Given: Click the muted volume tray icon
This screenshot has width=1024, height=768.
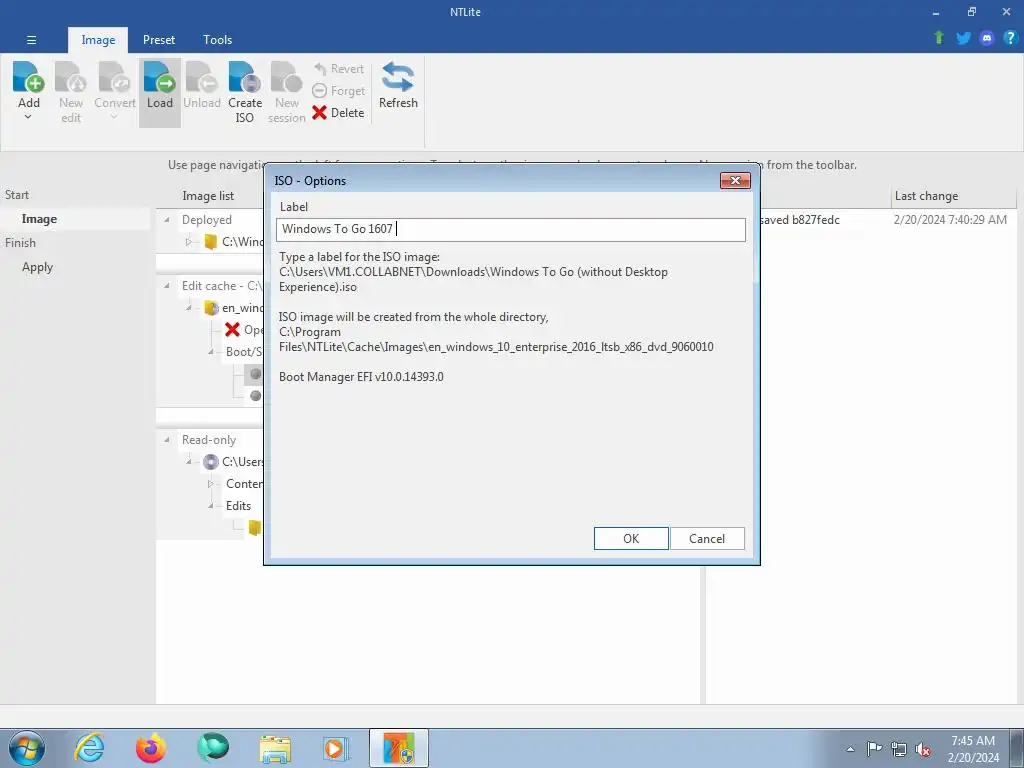Looking at the screenshot, I should click(x=923, y=749).
